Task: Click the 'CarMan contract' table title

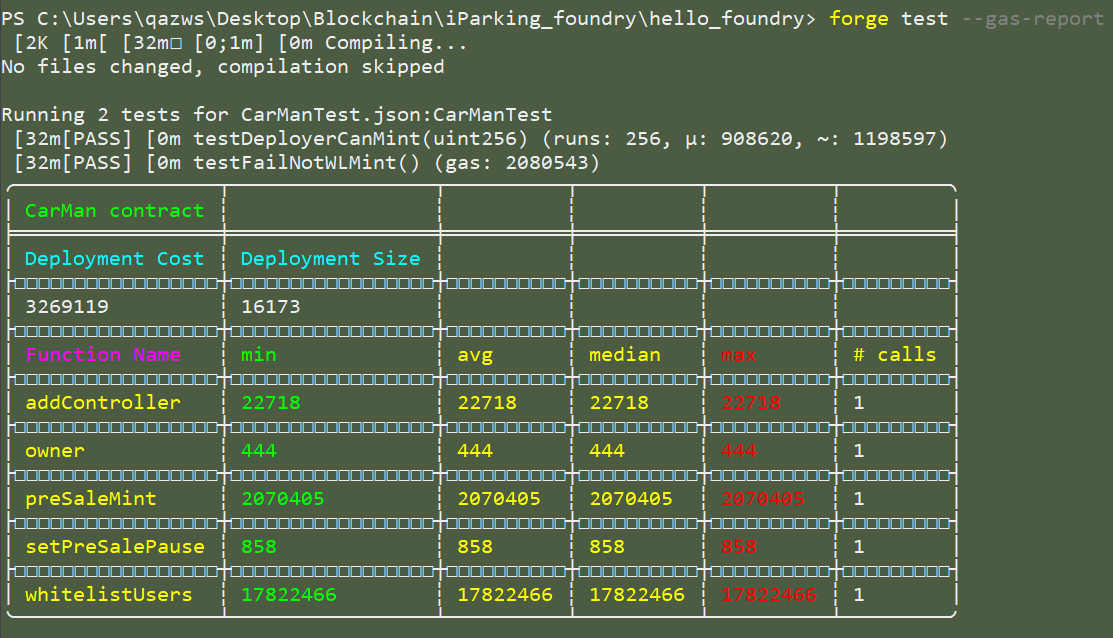Action: [114, 211]
